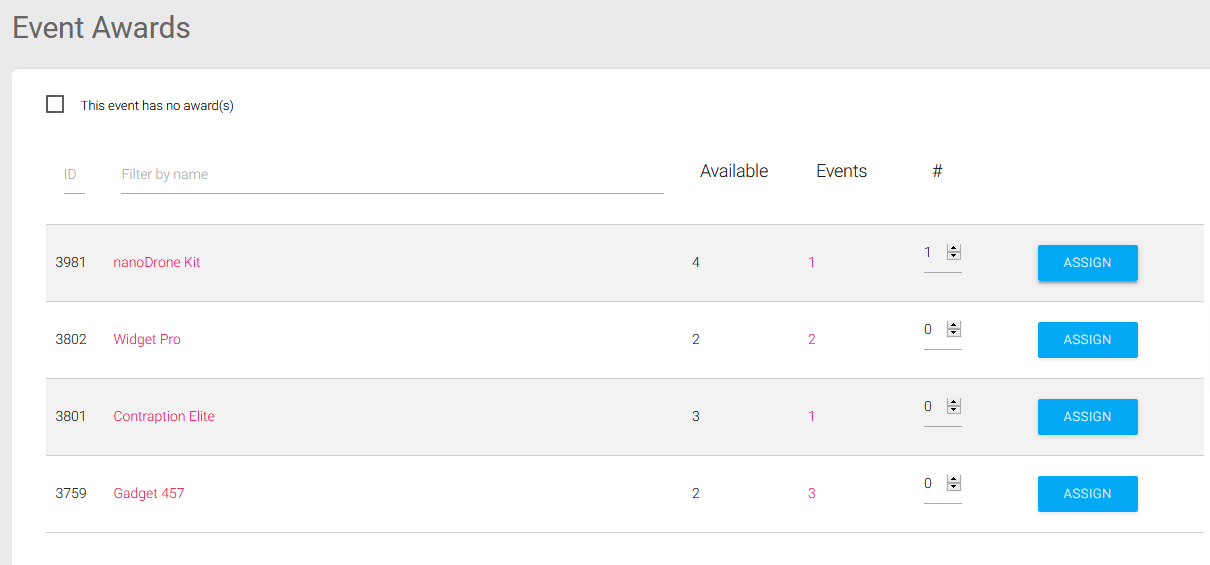The width and height of the screenshot is (1210, 565).
Task: Open the Widget Pro link
Action: 147,339
